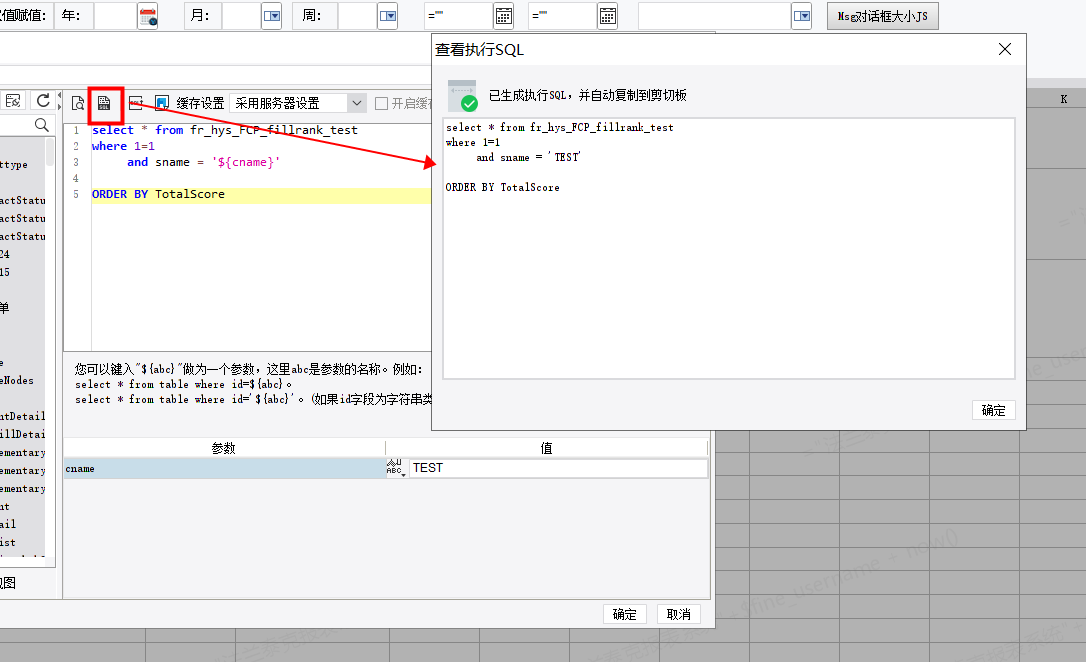The width and height of the screenshot is (1086, 662).
Task: Click 取消 in the dataset query dialog
Action: point(678,614)
